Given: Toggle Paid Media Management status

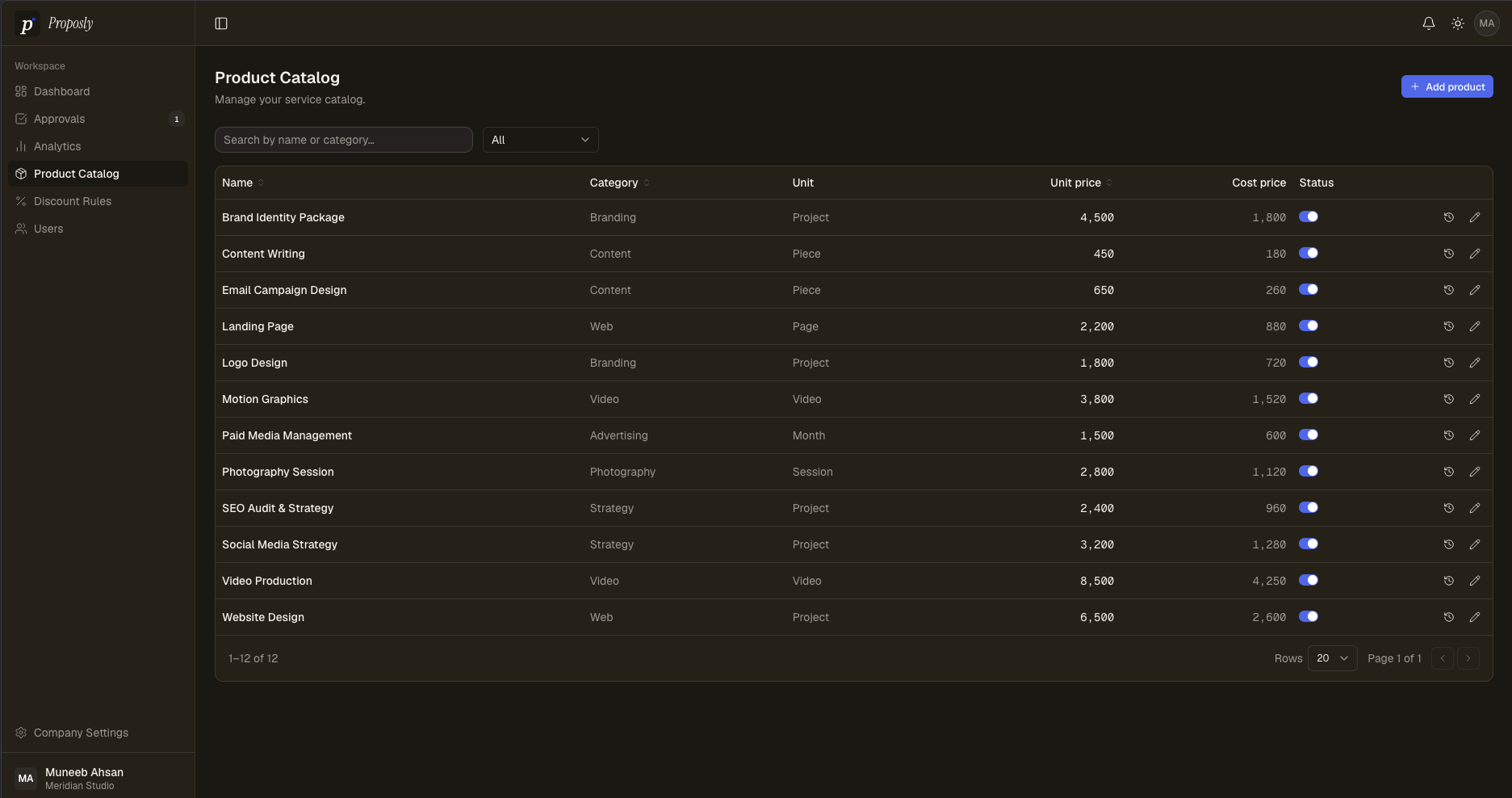Looking at the screenshot, I should tap(1309, 435).
